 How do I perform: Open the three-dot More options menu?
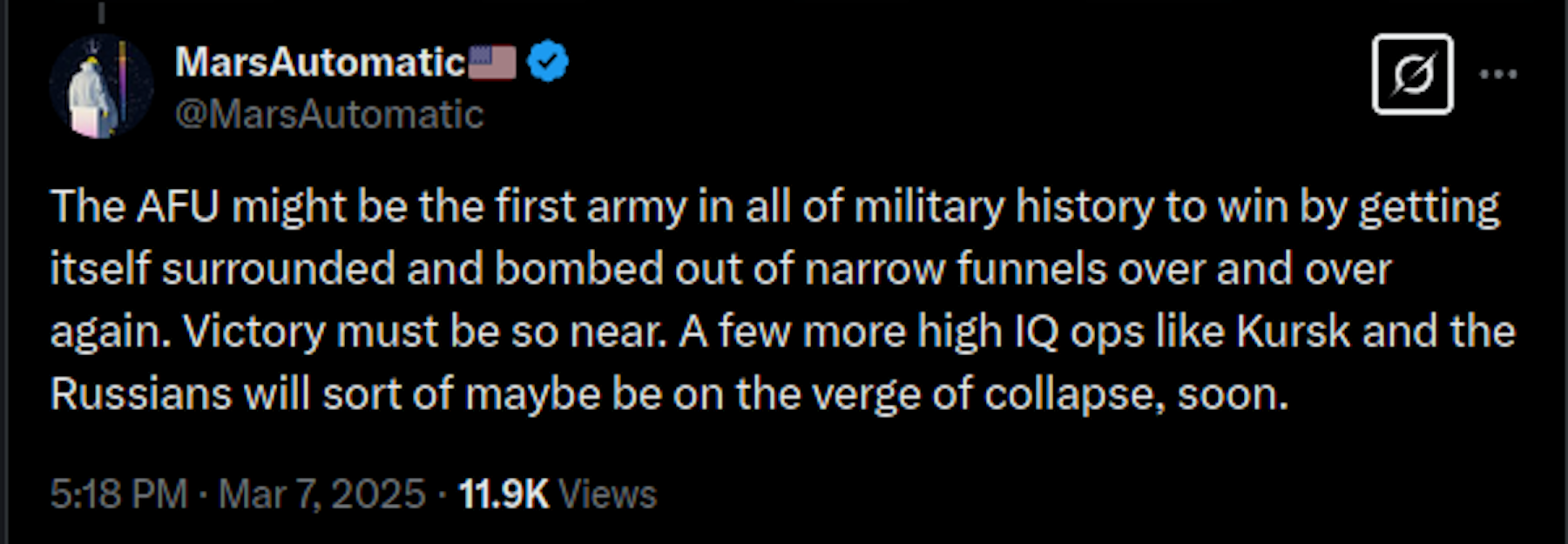click(1498, 75)
